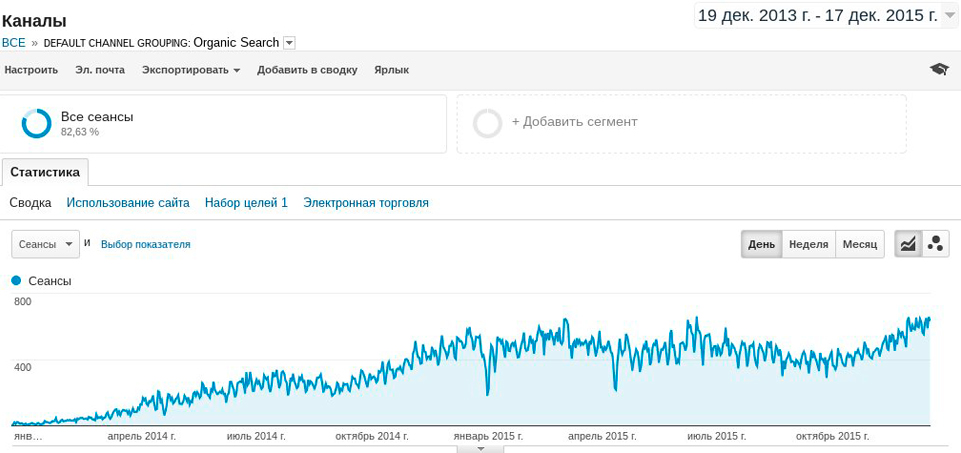The width and height of the screenshot is (961, 453).
Task: Open Электронная торговля view
Action: click(x=366, y=203)
